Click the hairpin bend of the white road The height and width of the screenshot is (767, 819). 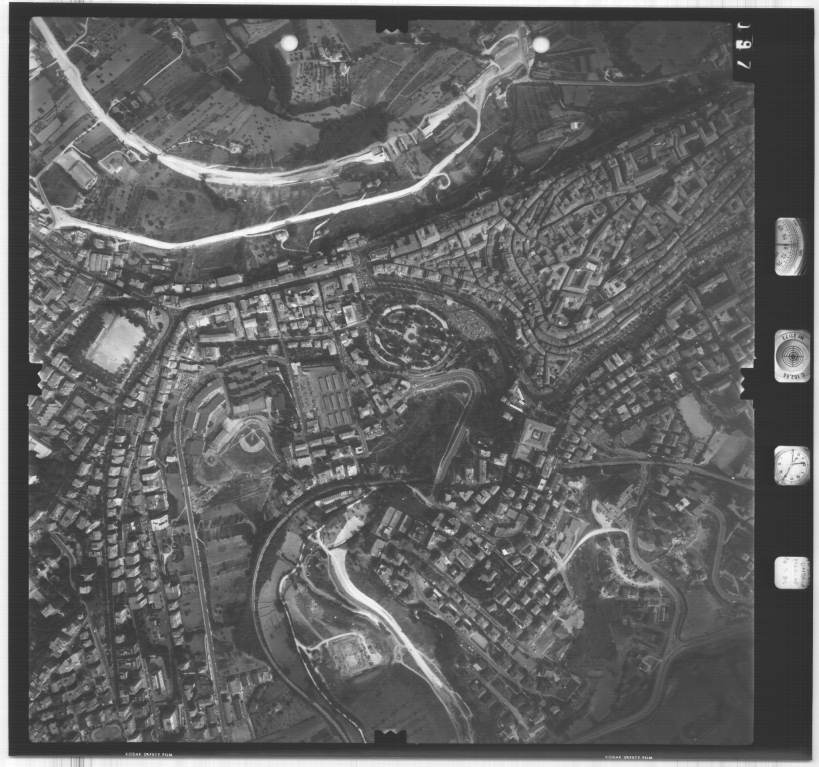coord(441,180)
